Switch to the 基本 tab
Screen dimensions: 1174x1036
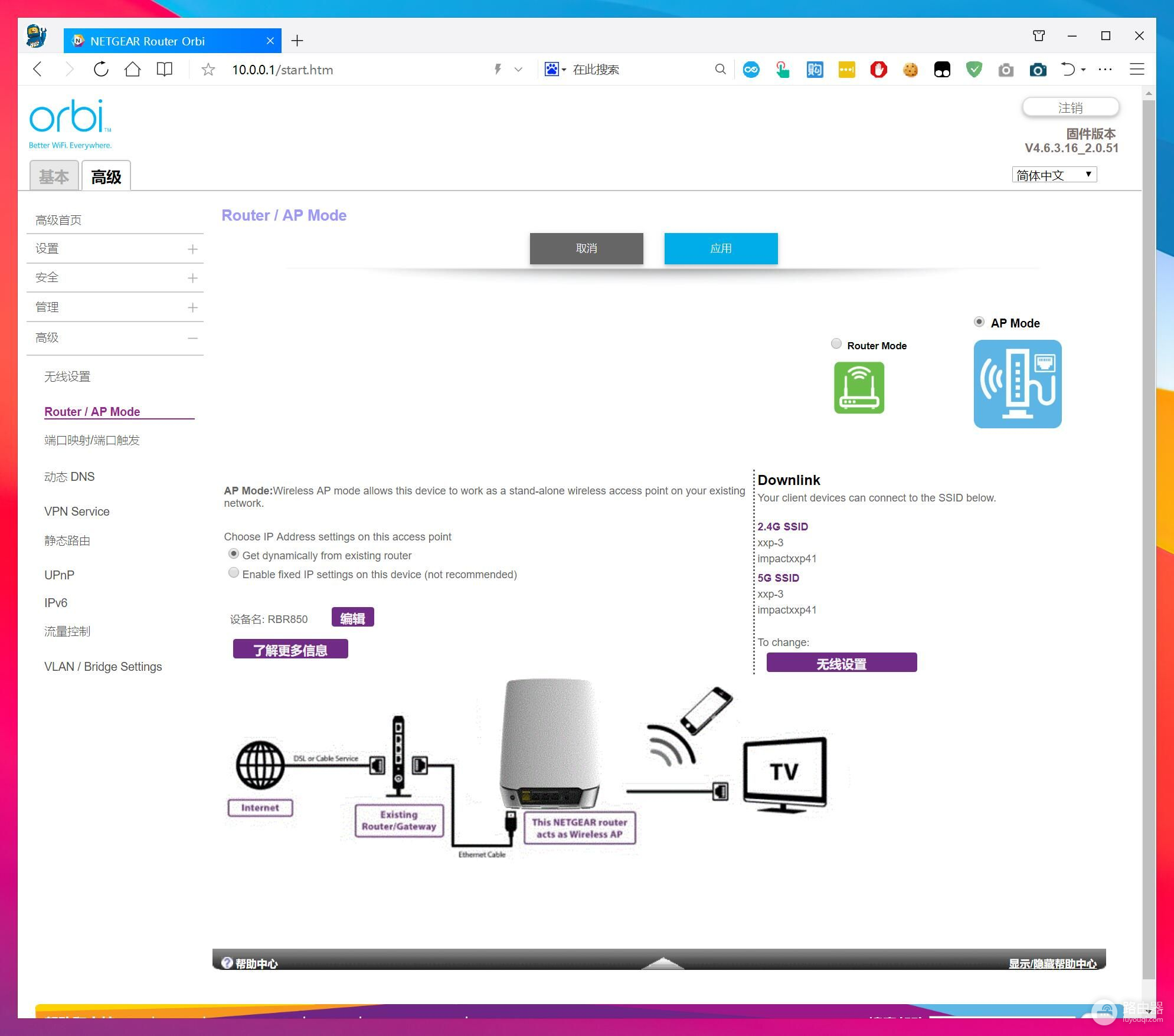click(x=54, y=176)
